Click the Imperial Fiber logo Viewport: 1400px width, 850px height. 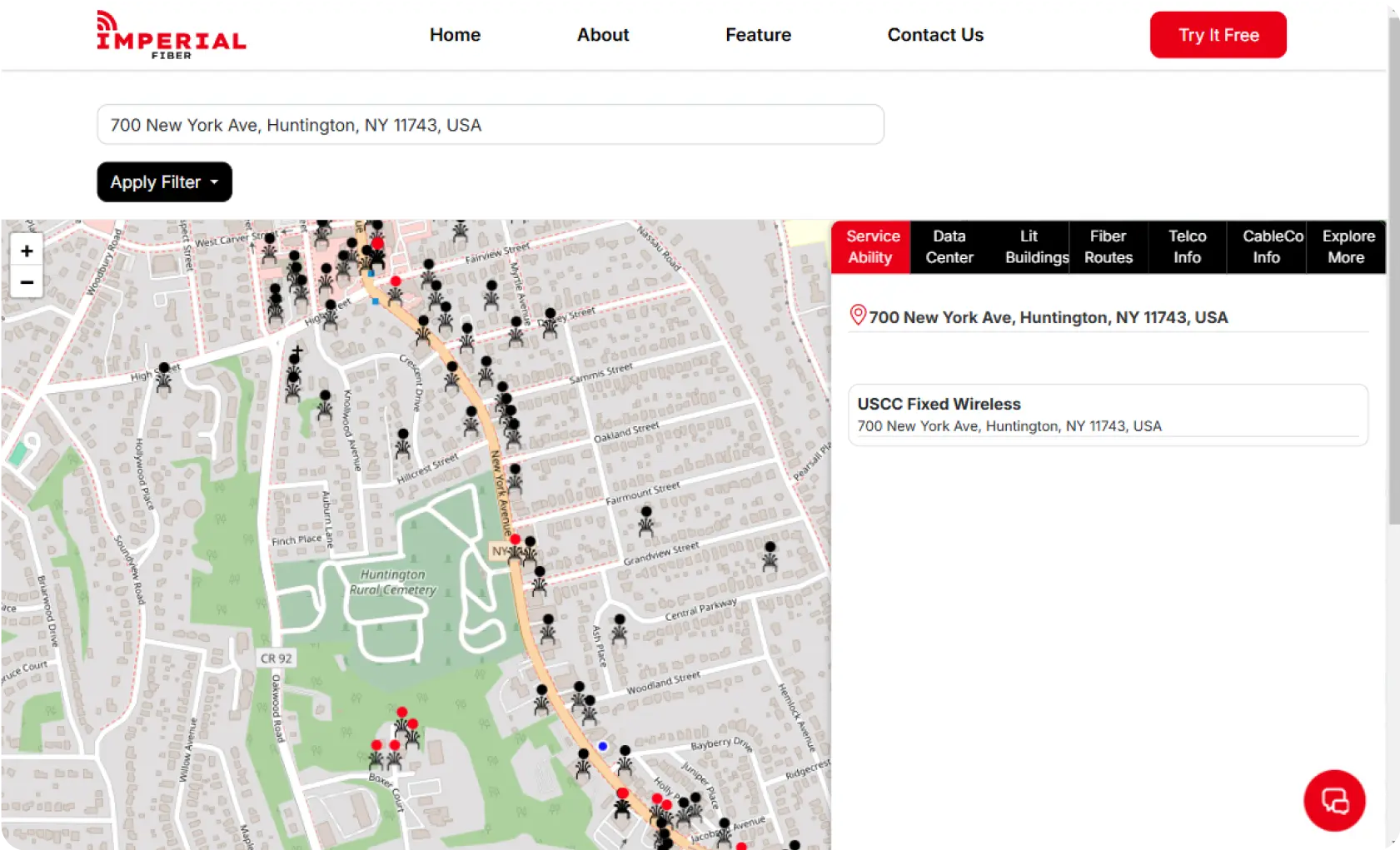[171, 35]
